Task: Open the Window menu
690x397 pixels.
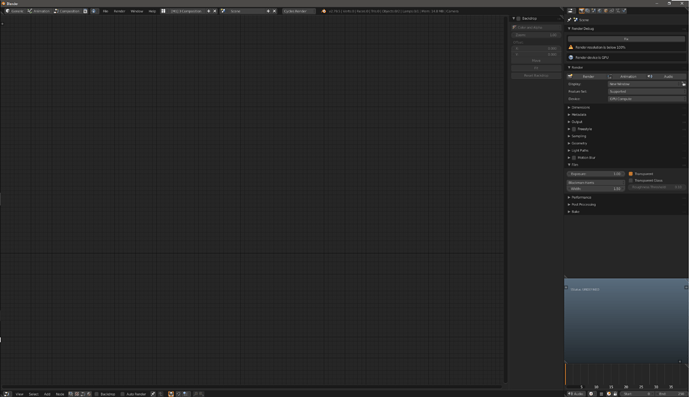Action: (x=137, y=11)
